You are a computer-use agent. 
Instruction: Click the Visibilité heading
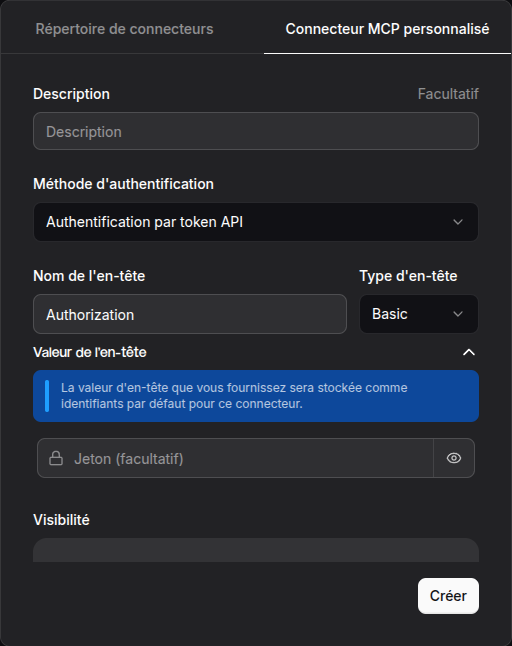point(61,520)
